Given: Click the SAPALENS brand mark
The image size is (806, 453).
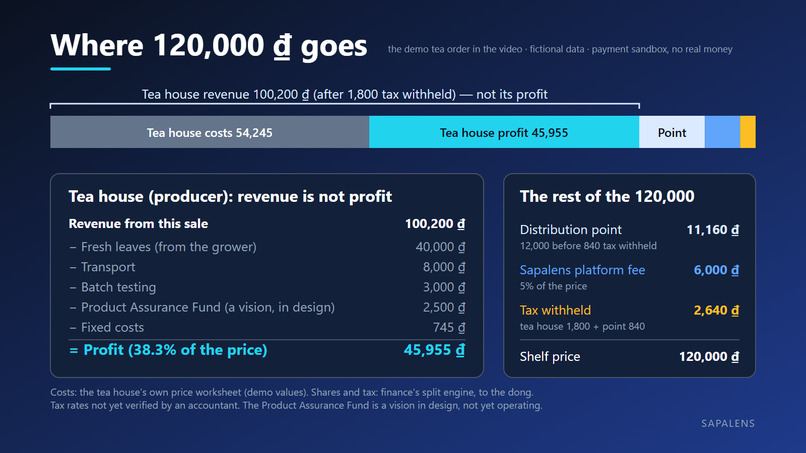Looking at the screenshot, I should click(728, 423).
